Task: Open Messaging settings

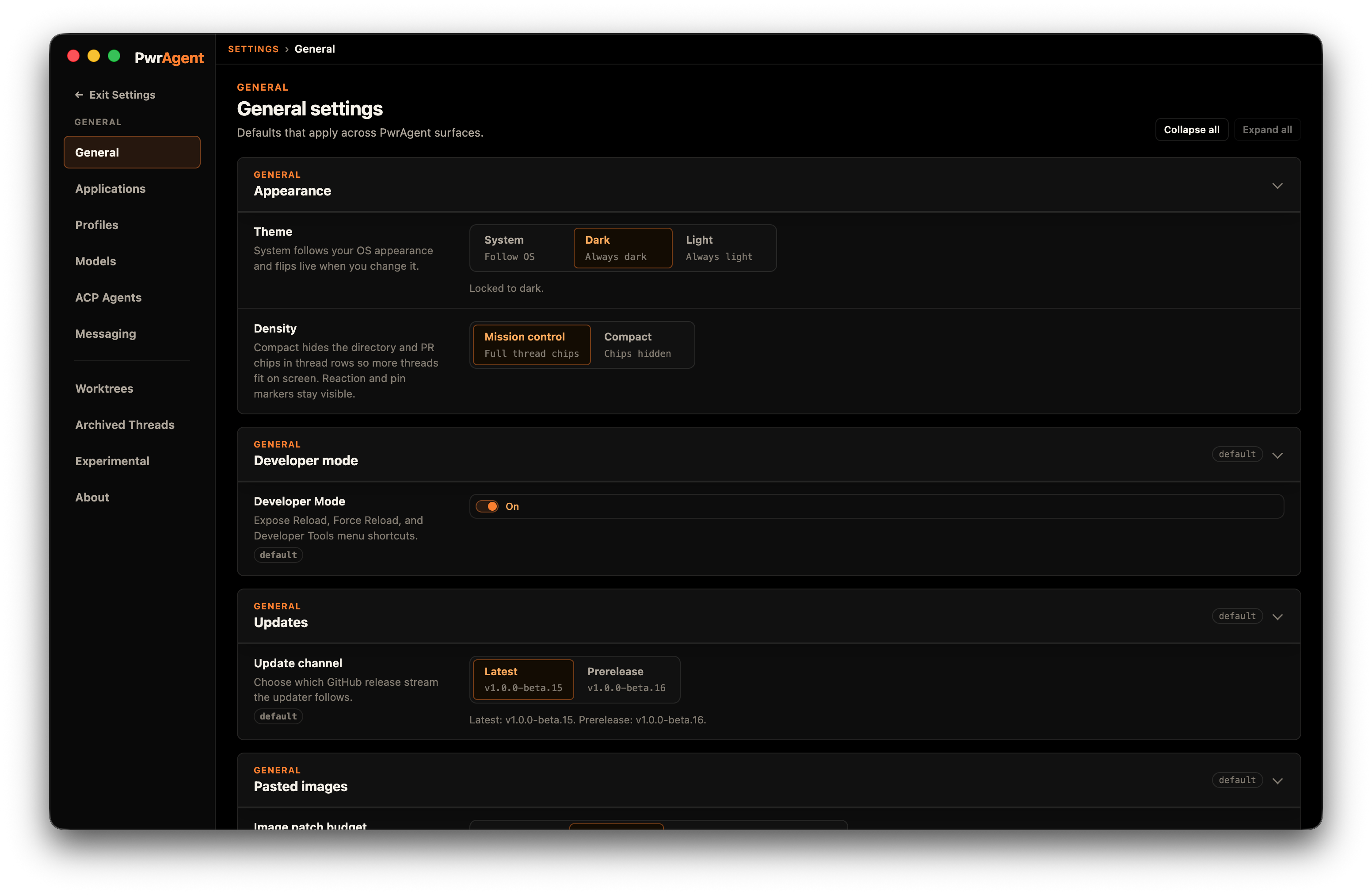Action: [132, 334]
